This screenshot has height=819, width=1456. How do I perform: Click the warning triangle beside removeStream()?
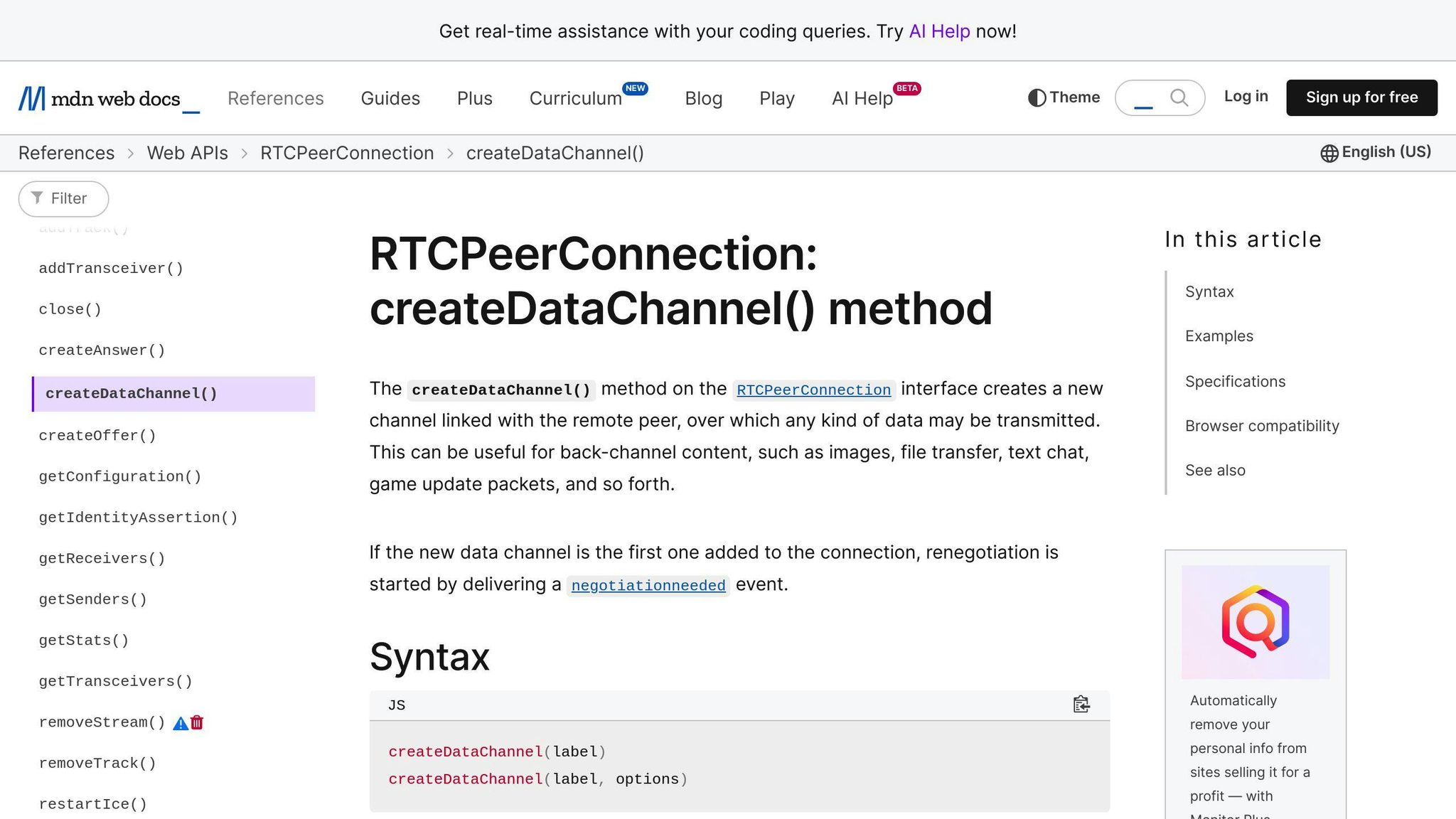pyautogui.click(x=180, y=722)
